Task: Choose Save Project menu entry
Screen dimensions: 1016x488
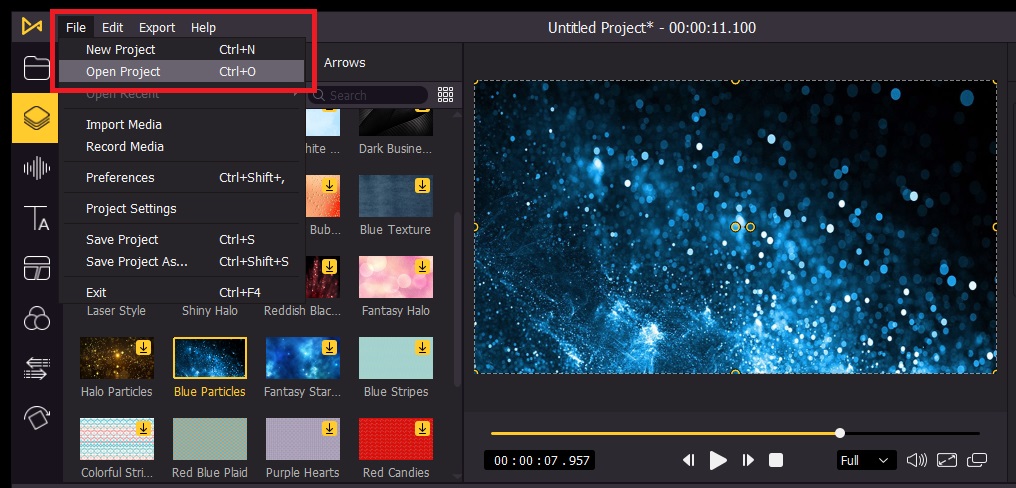Action: pyautogui.click(x=181, y=240)
